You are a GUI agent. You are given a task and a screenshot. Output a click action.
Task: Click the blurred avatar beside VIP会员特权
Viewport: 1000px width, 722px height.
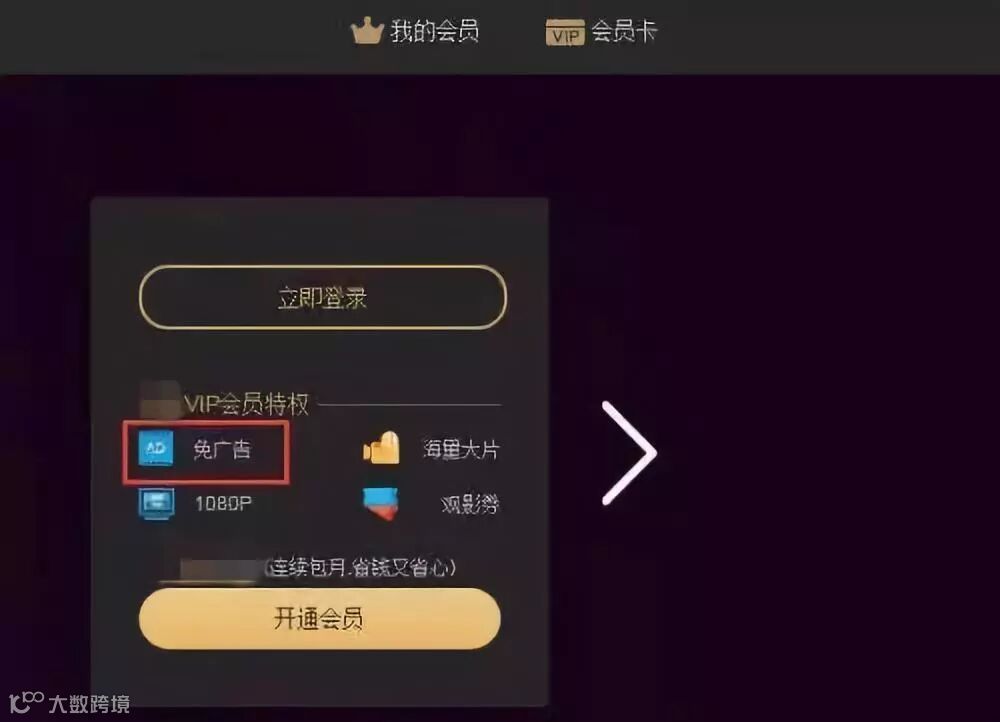[159, 400]
